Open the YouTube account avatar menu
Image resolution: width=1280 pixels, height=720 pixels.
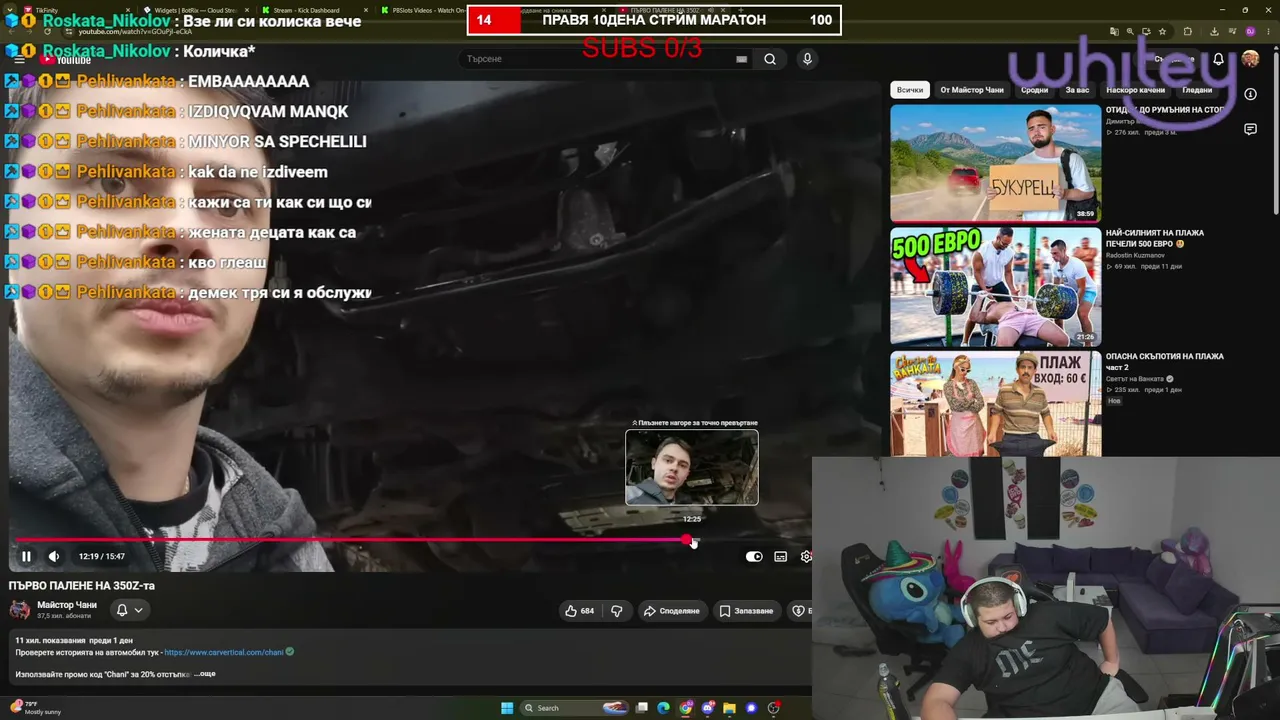point(1250,59)
